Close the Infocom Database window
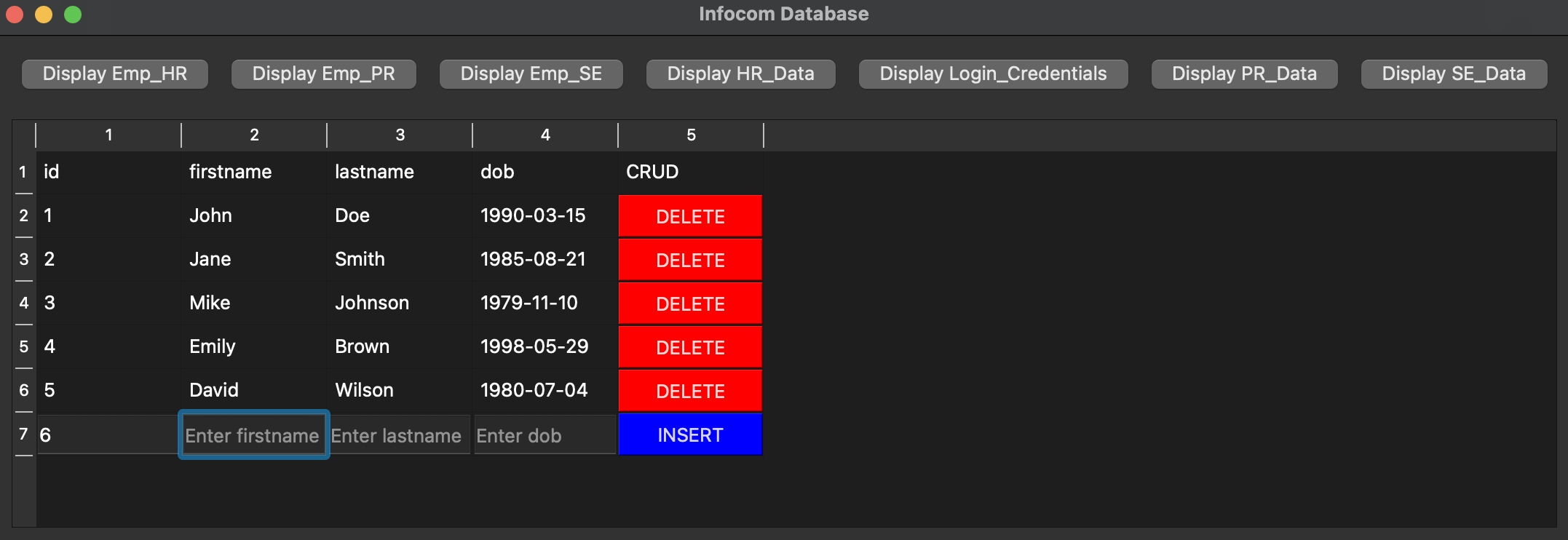This screenshot has height=540, width=1568. pyautogui.click(x=15, y=15)
